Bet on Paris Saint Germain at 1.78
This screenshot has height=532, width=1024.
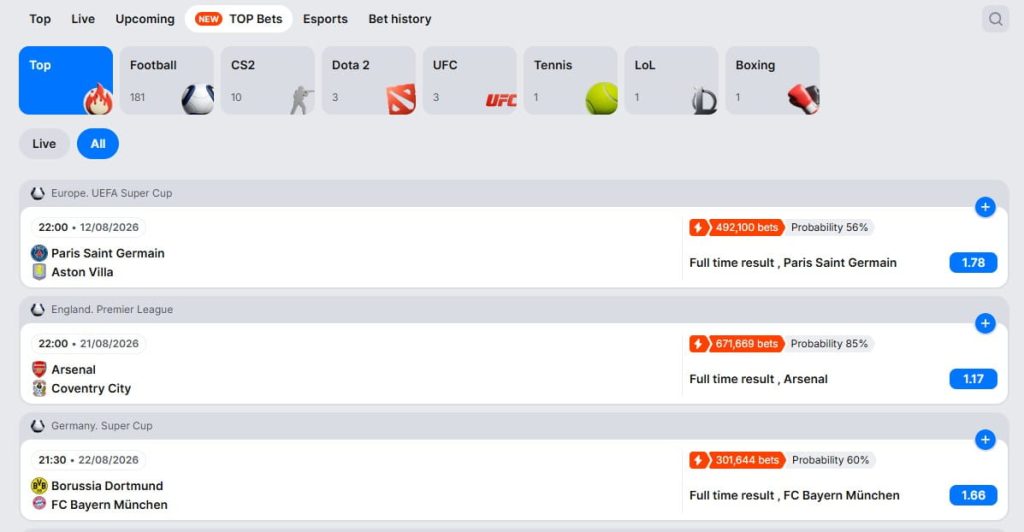[973, 262]
